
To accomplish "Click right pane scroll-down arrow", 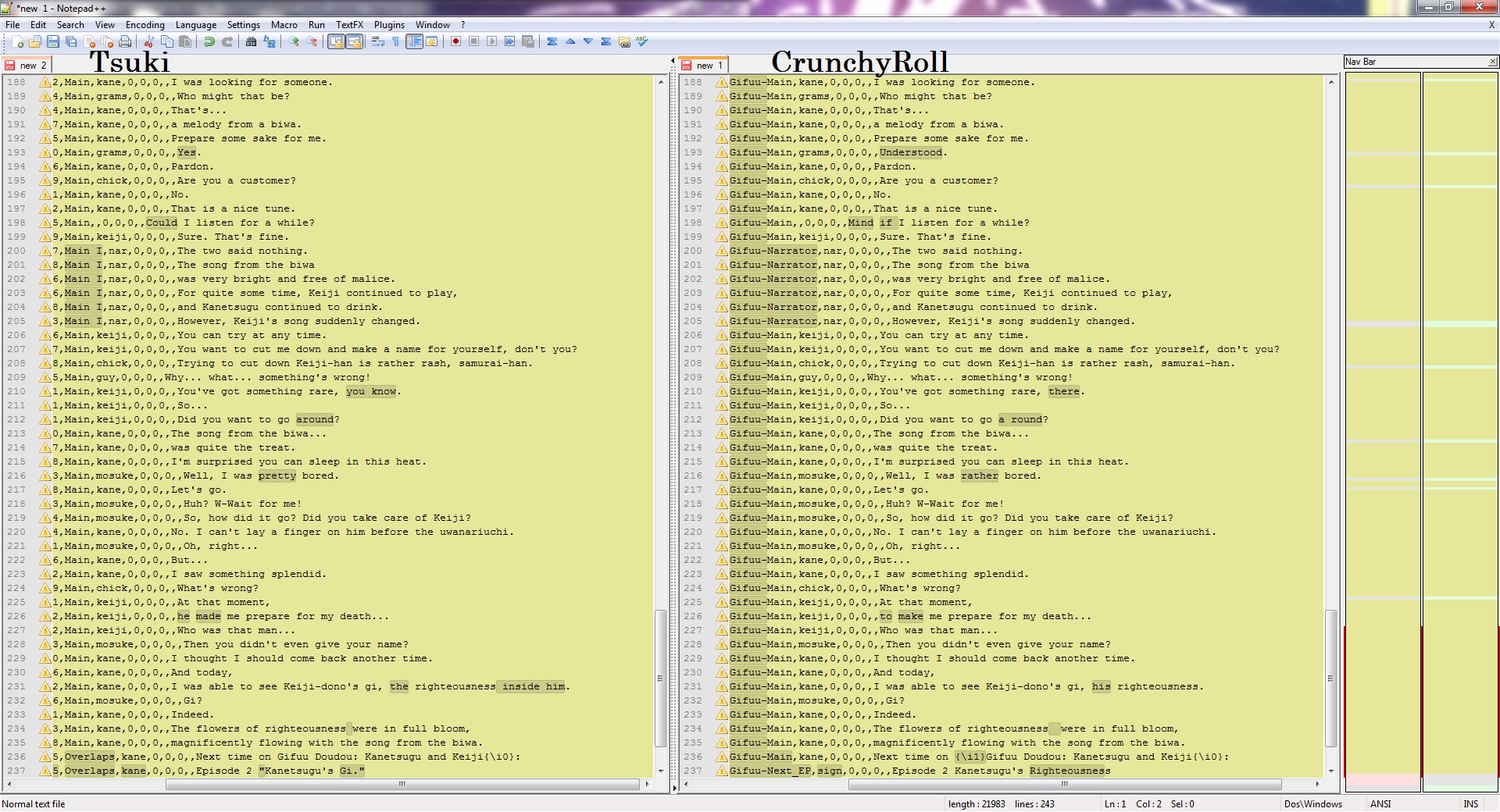I will (1330, 771).
